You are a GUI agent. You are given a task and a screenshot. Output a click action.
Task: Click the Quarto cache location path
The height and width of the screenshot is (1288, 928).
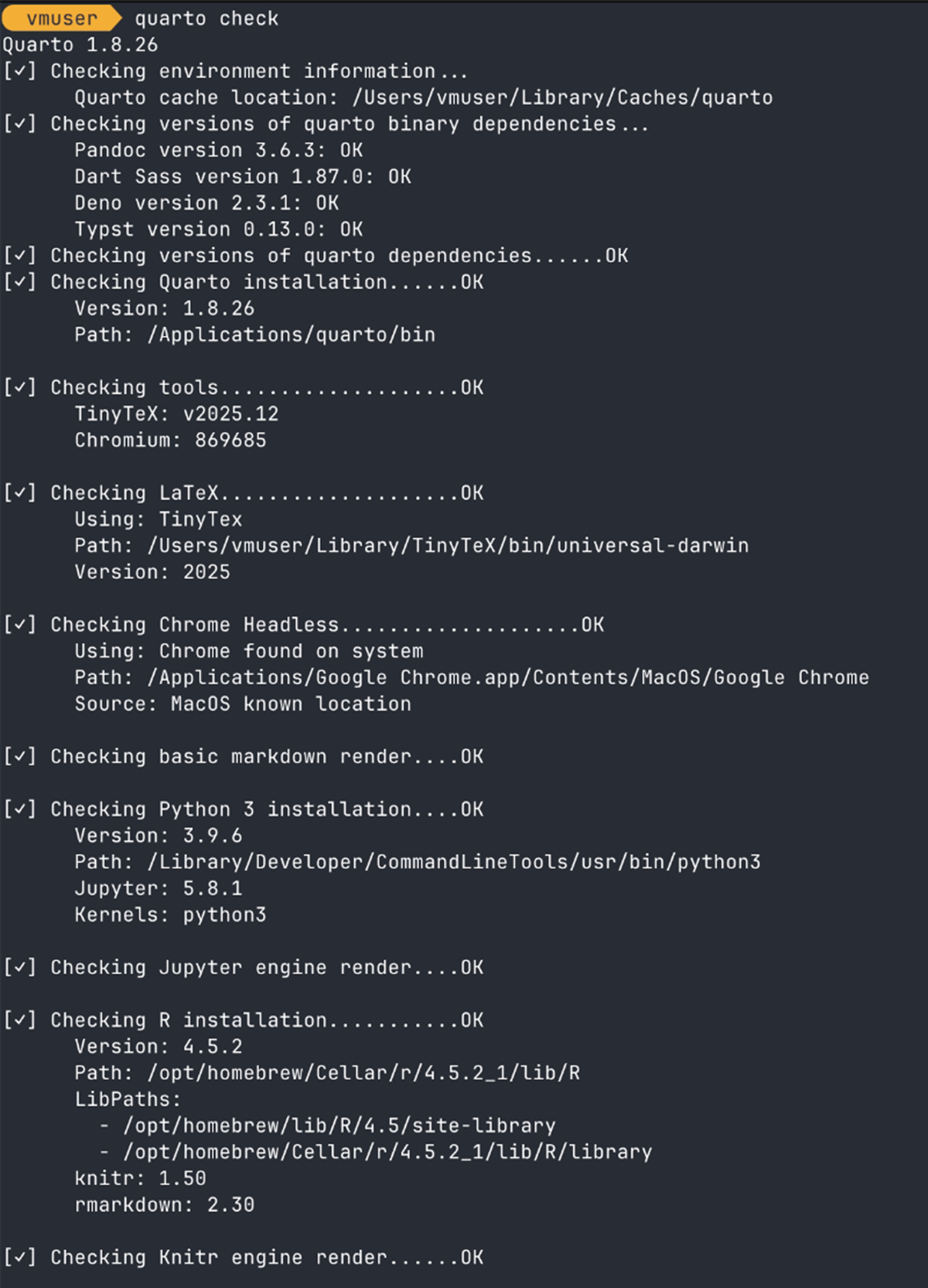[562, 97]
